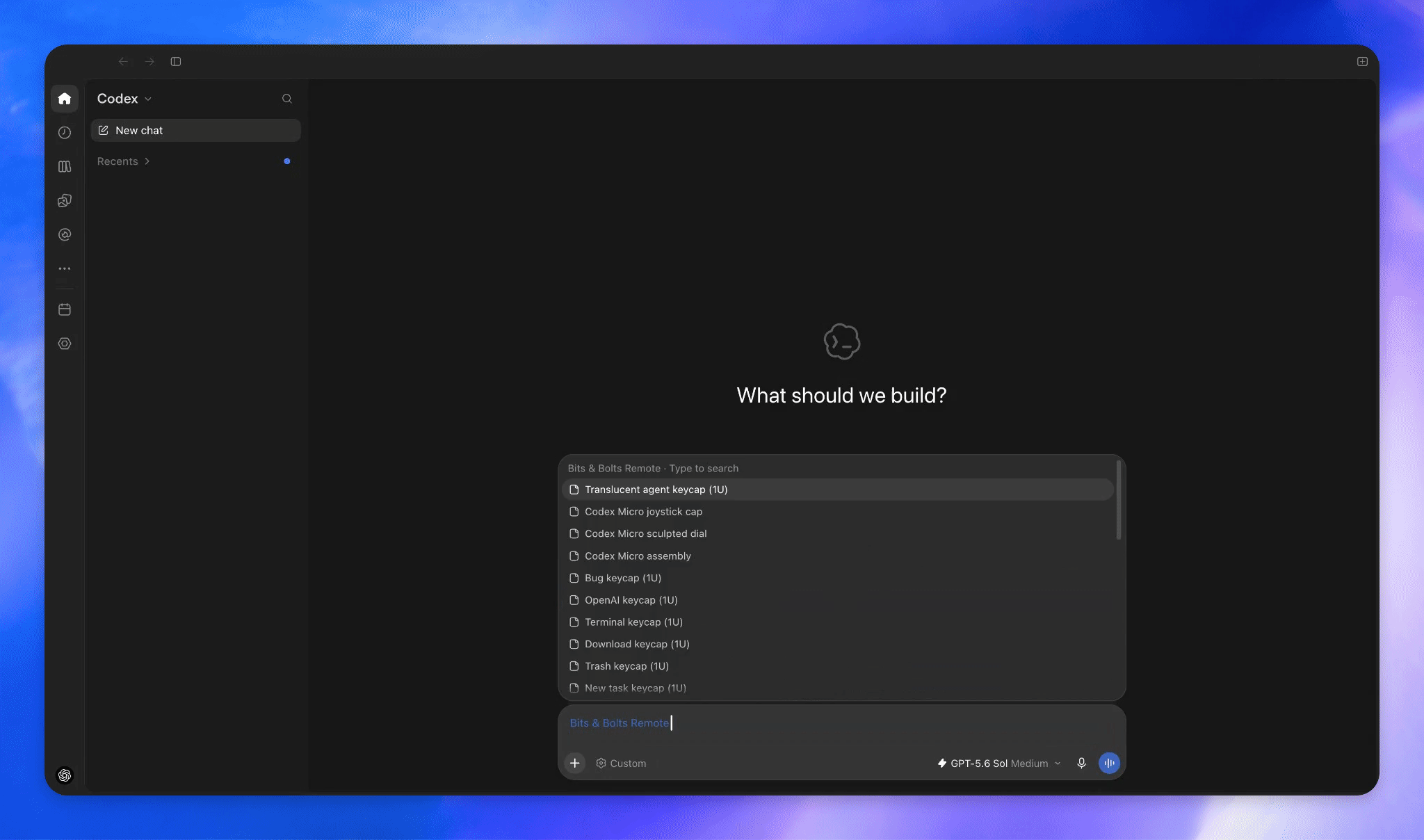Screen dimensions: 1424x840
Task: Select Codex Micro sculpted dial
Action: (837, 534)
